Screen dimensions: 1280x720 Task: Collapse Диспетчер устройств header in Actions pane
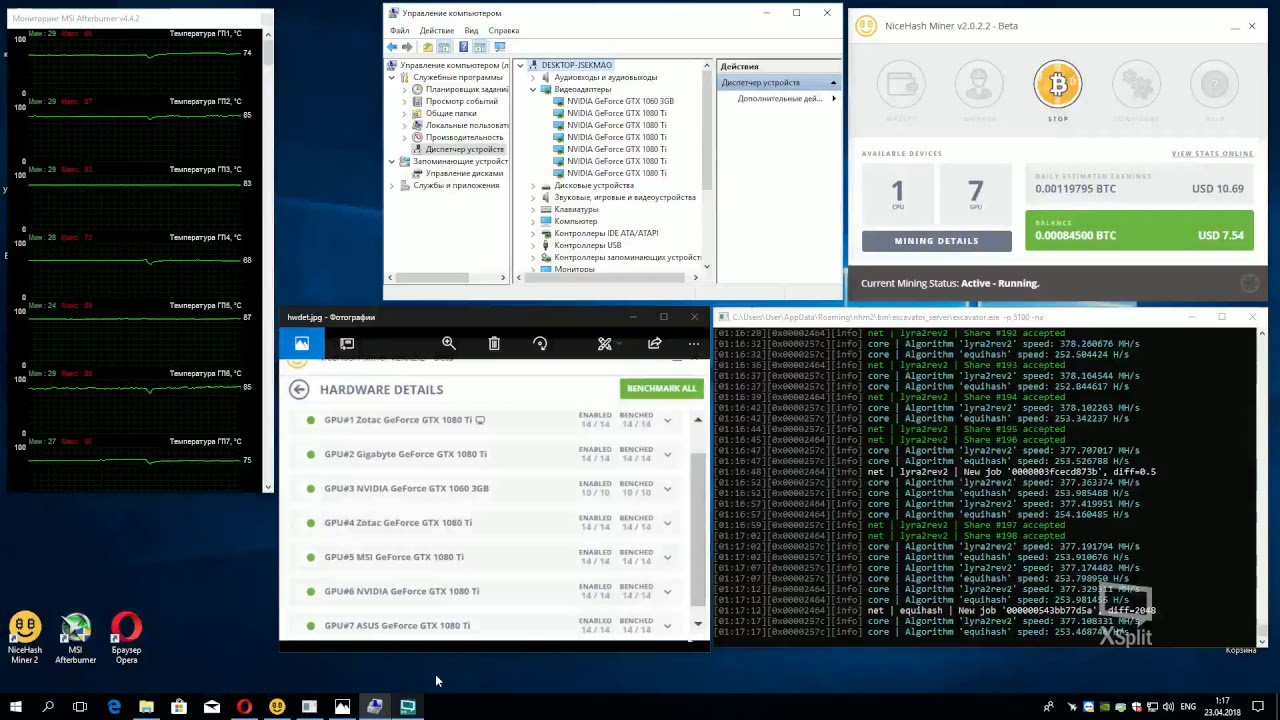[x=832, y=82]
